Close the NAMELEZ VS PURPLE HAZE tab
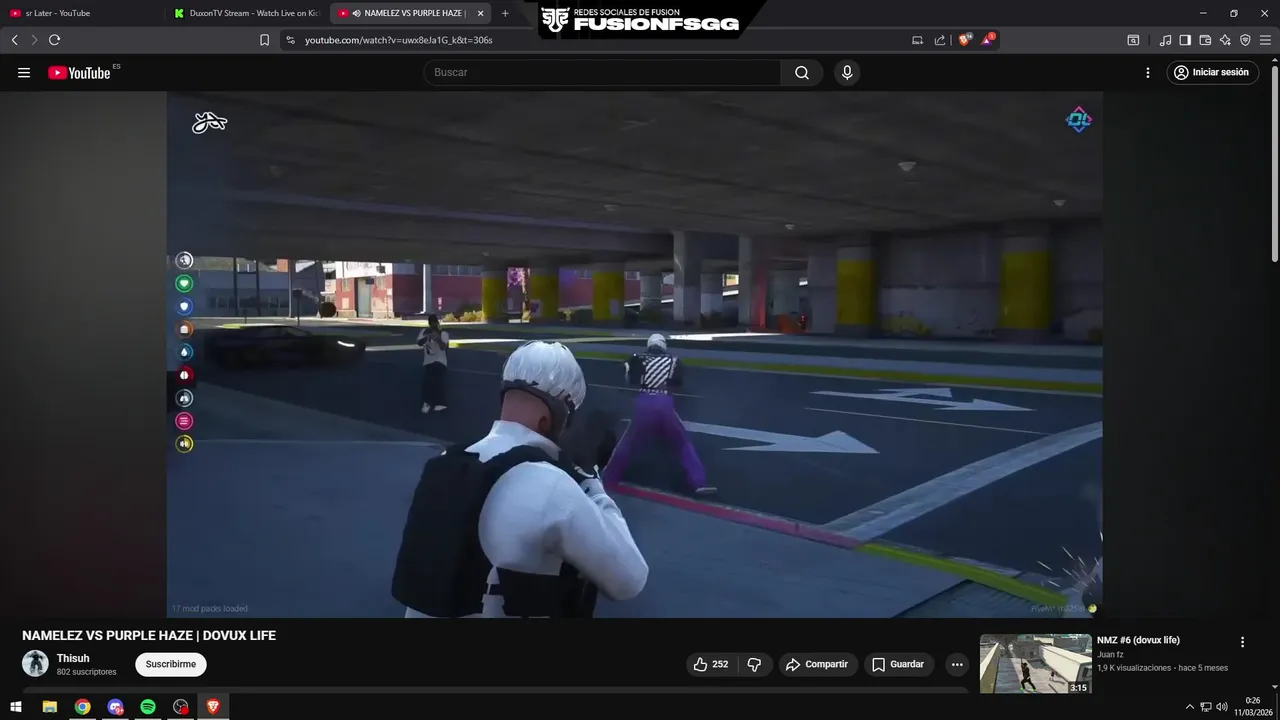Screen dimensions: 1280x720 [x=481, y=13]
